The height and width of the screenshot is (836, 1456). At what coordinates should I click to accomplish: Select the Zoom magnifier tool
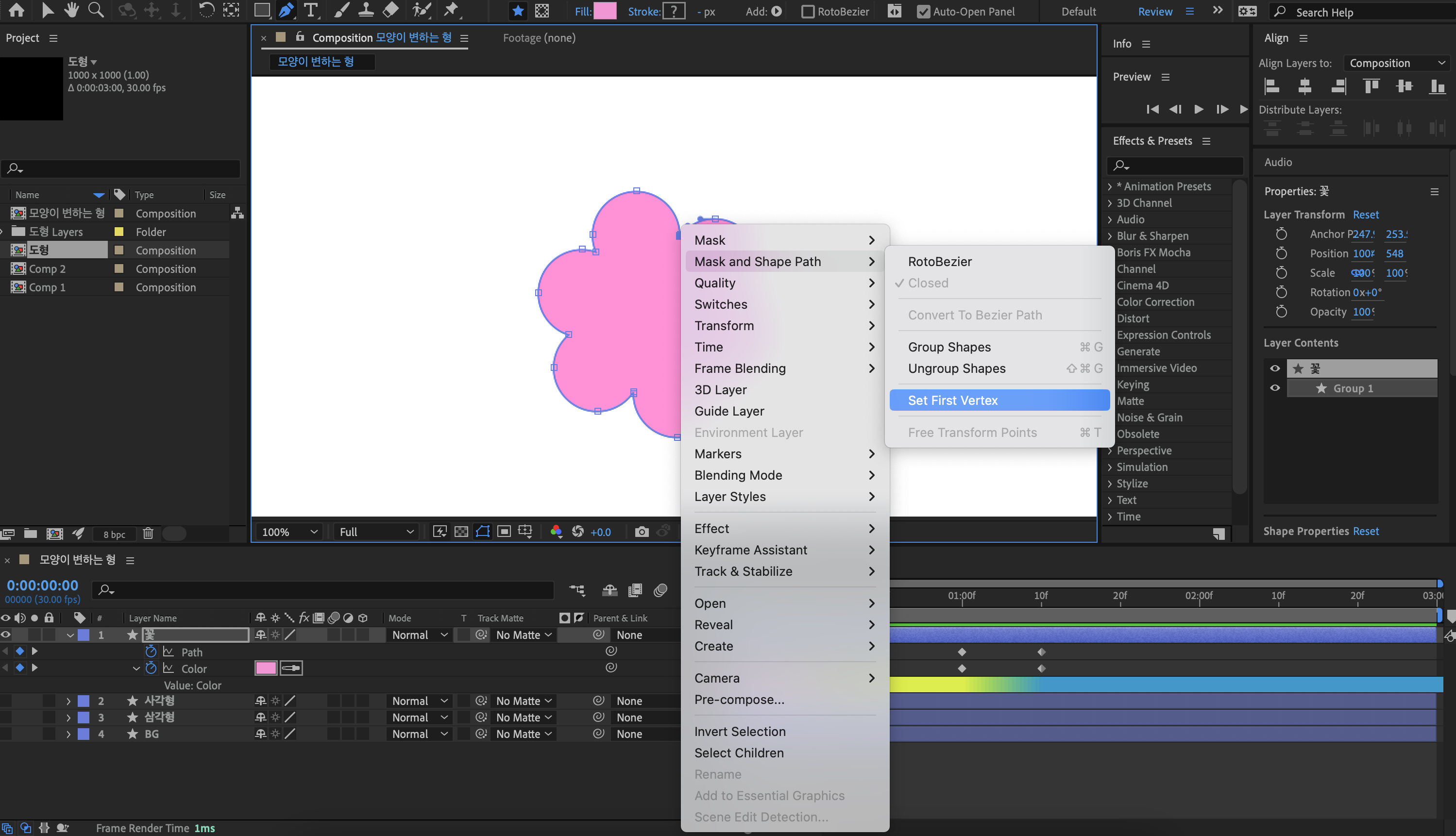point(96,10)
